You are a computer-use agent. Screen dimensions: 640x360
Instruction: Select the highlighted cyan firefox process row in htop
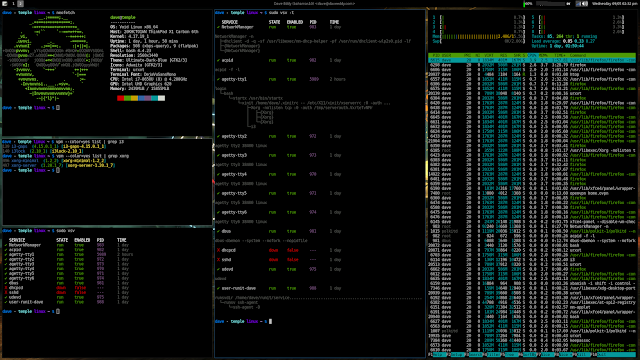pyautogui.click(x=532, y=60)
